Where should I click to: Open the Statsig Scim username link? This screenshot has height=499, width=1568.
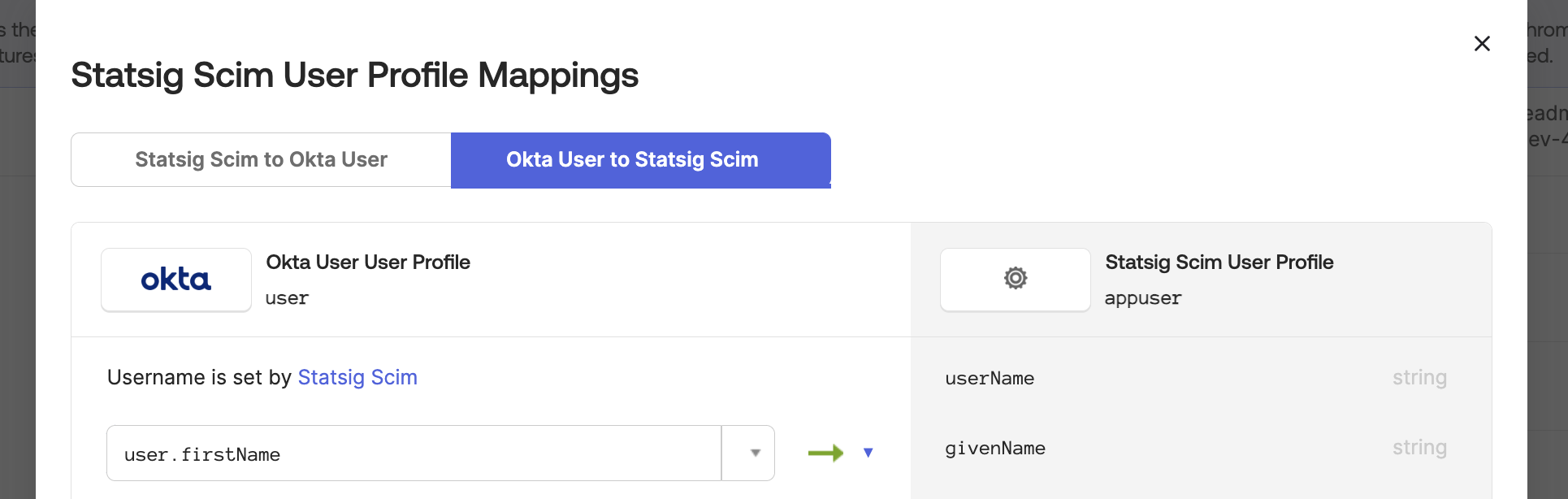[357, 378]
